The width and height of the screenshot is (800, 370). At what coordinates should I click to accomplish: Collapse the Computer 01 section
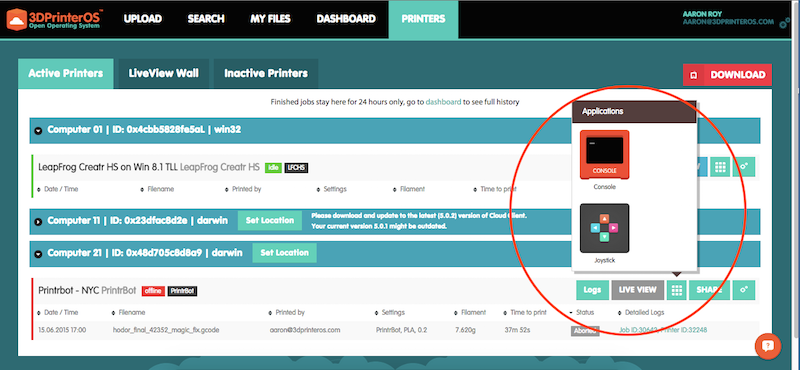coord(38,131)
